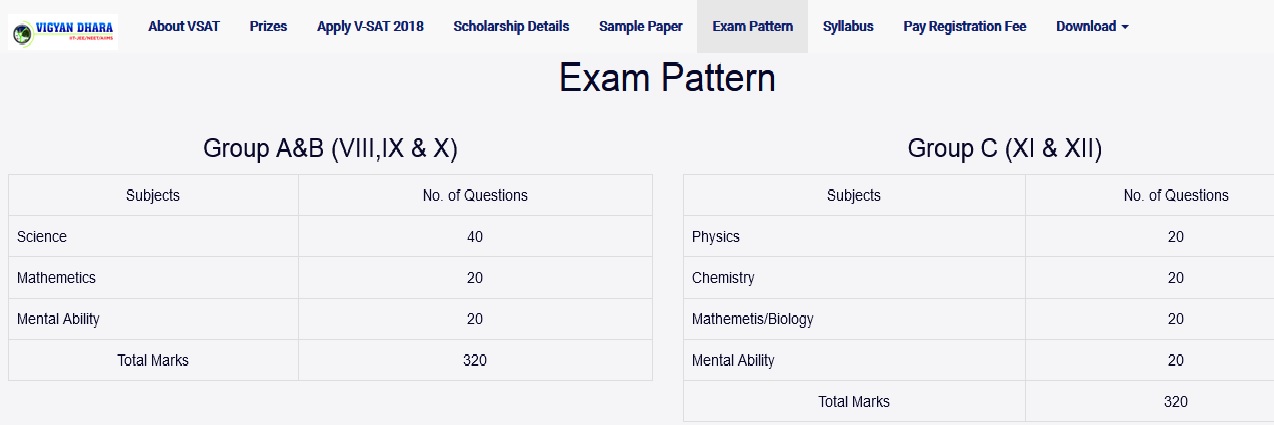Click the Mathemetis/Biology cell

coord(854,319)
